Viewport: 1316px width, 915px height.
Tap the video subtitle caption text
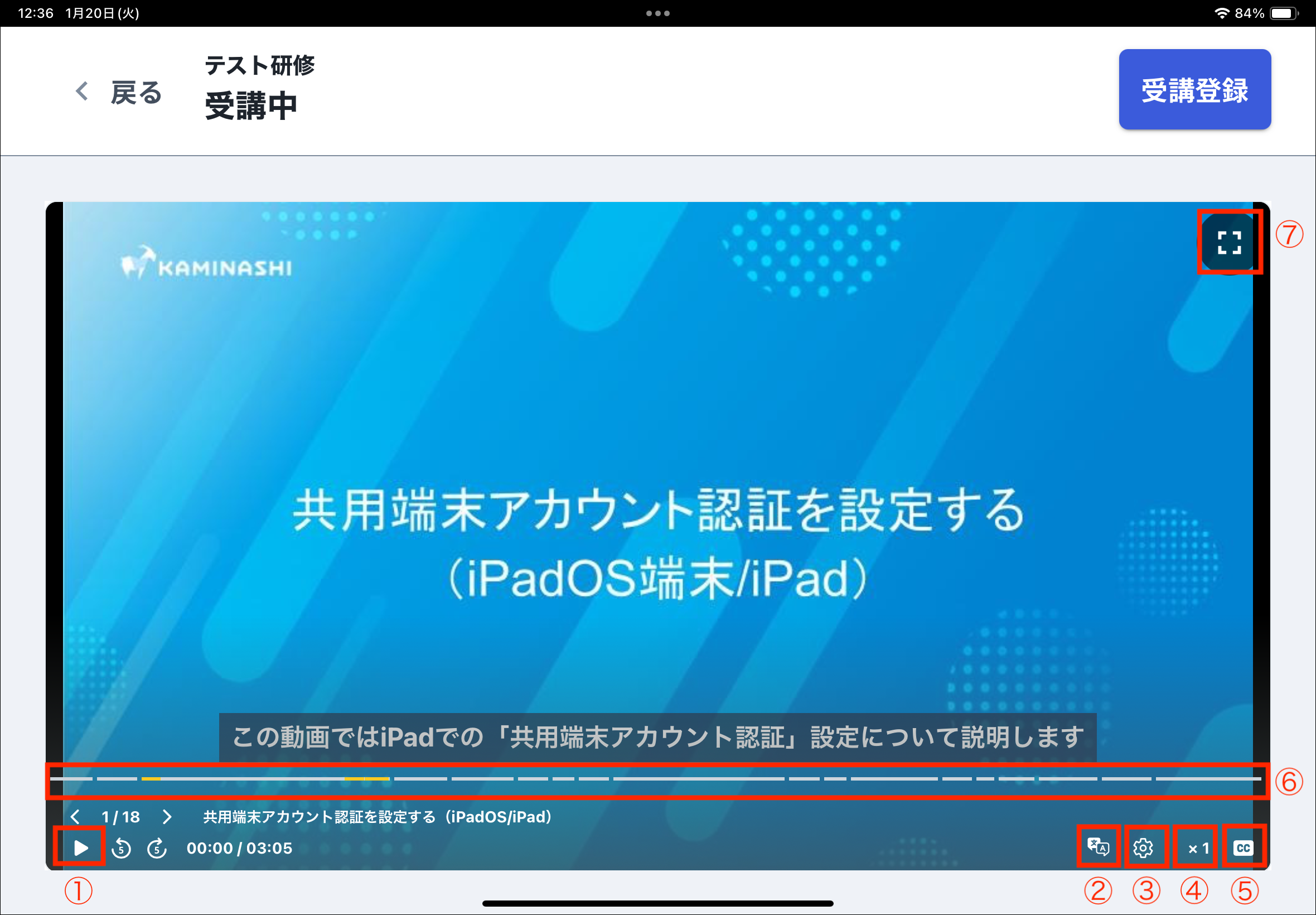657,737
